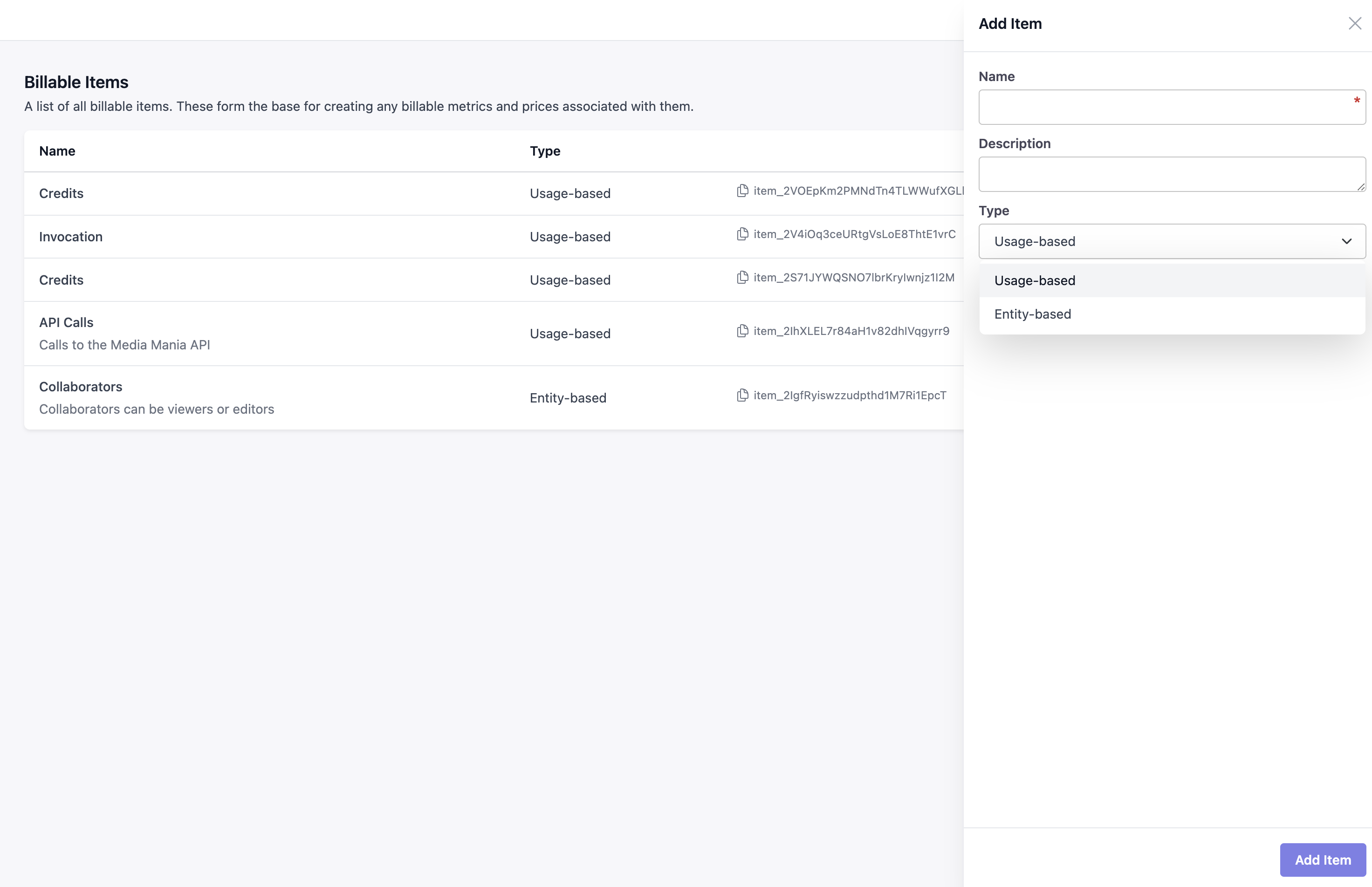Click the Type dropdown chevron arrow
The width and height of the screenshot is (1372, 887).
[x=1346, y=241]
